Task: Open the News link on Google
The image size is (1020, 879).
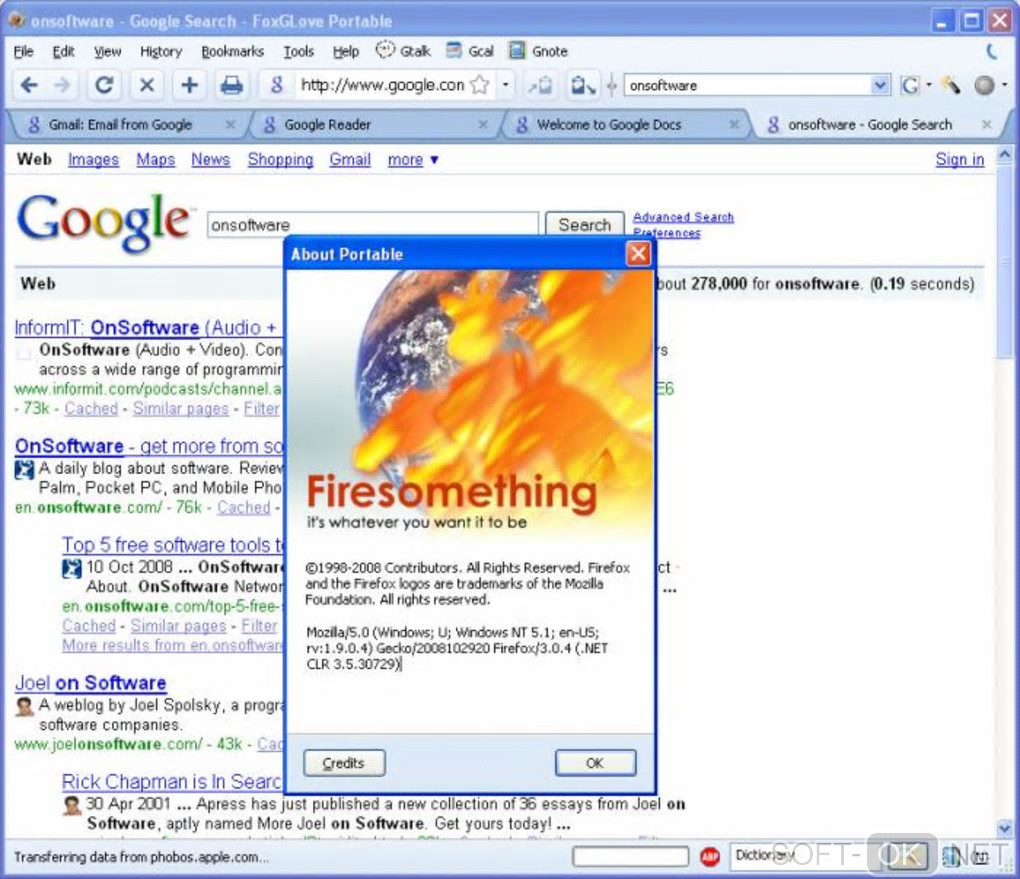Action: (210, 159)
